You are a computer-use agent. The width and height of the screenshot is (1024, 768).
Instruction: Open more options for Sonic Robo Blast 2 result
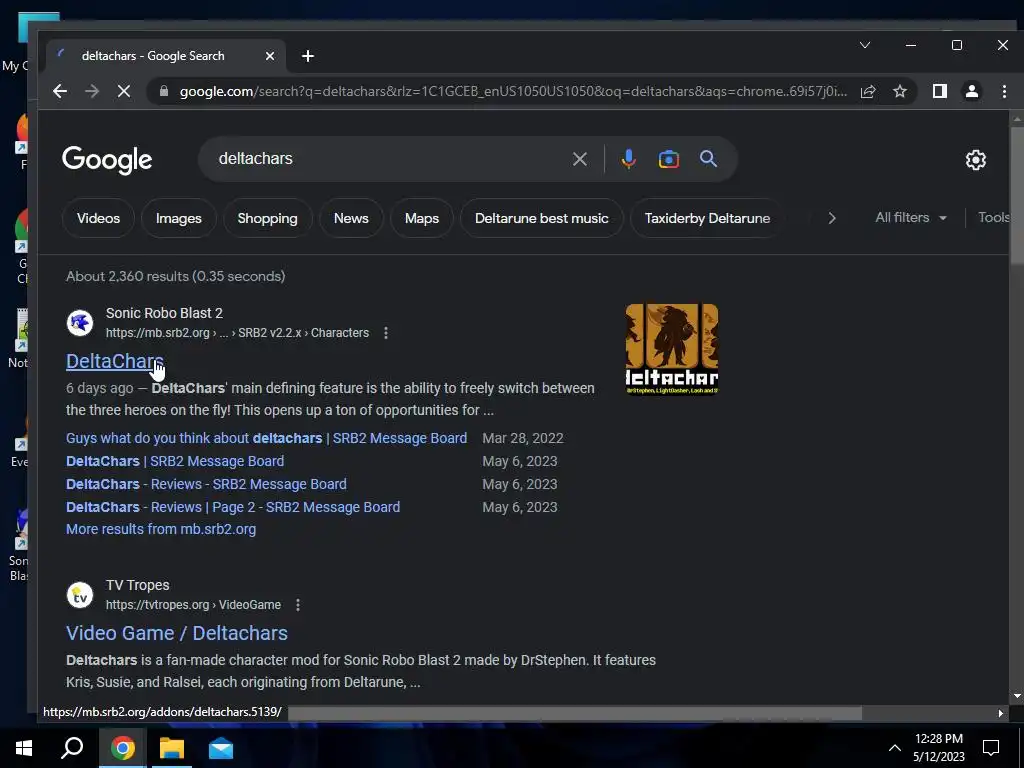(x=386, y=333)
